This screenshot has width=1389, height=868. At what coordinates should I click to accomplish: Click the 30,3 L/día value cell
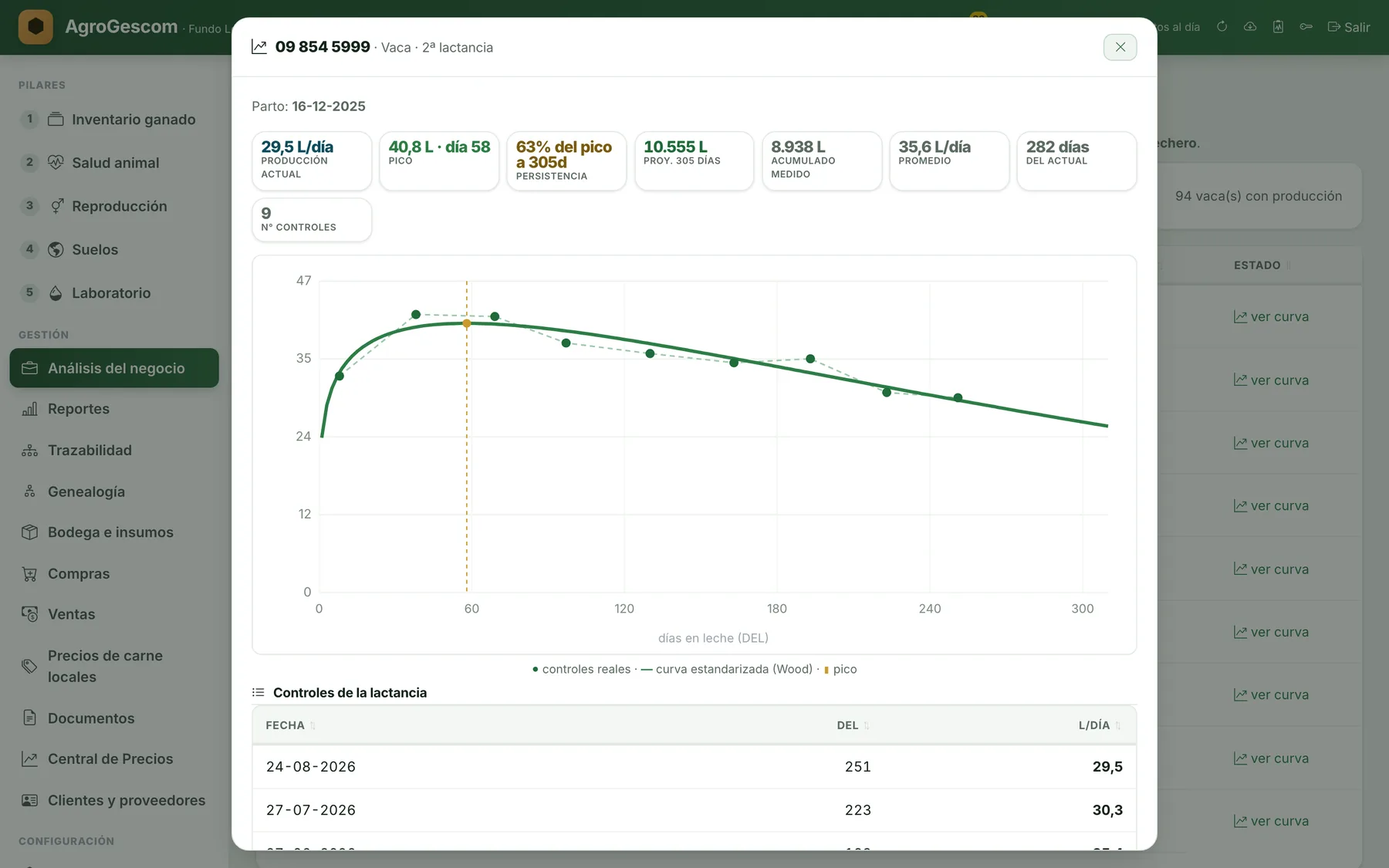(x=1107, y=810)
